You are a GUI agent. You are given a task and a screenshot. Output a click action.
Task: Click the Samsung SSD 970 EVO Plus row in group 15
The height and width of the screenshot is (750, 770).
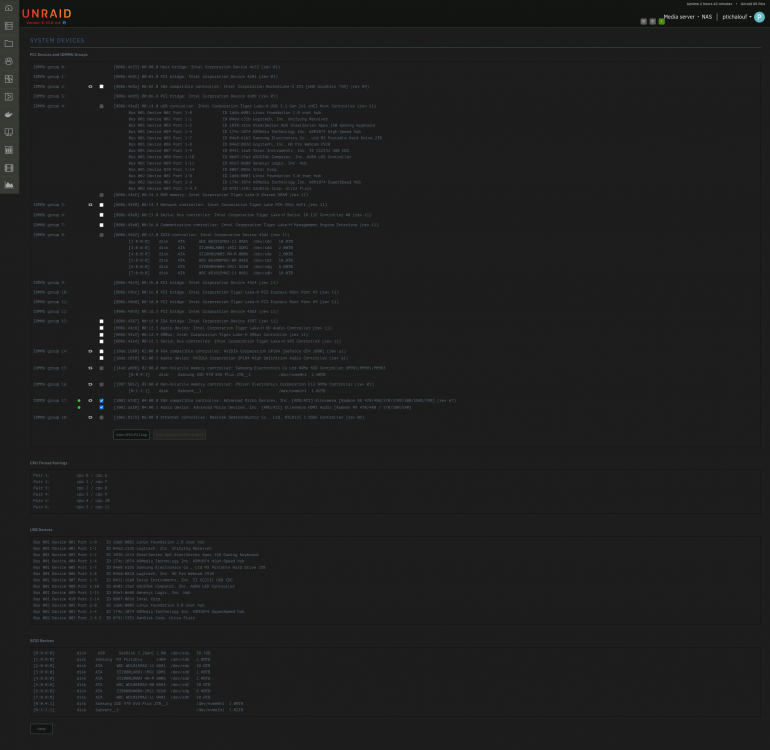click(227, 375)
